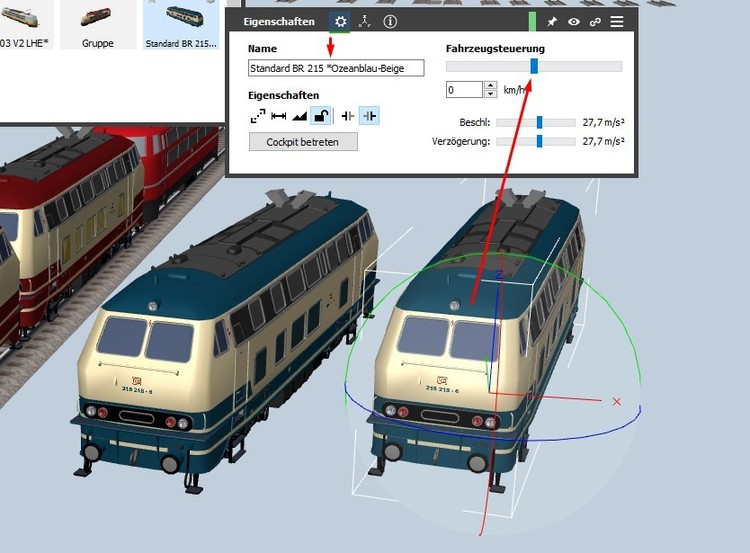Toggle the eye visibility icon in panel header

(x=574, y=22)
